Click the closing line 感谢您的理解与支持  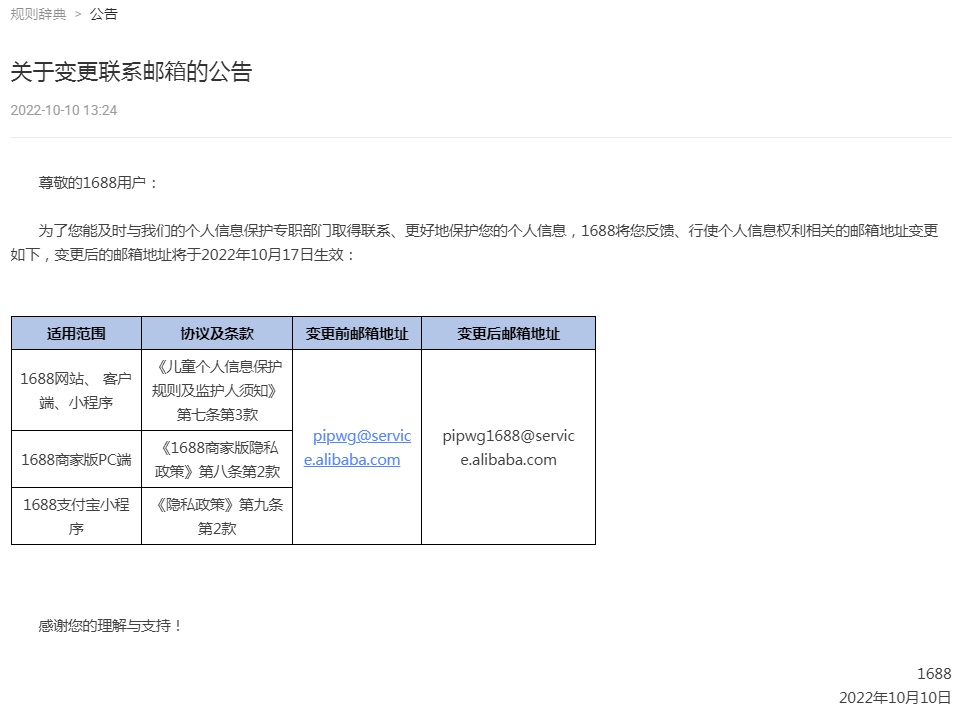point(110,625)
